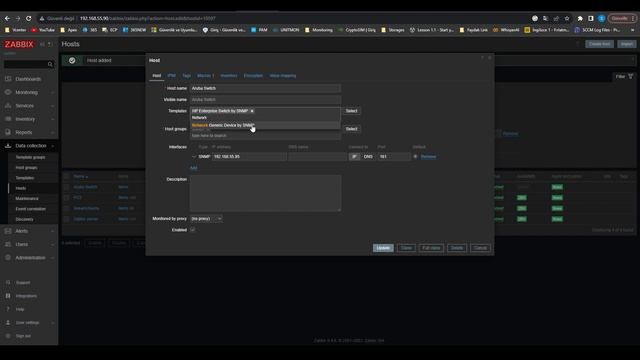640x360 pixels.
Task: Click the Help question mark icon
Action: click(x=8, y=309)
